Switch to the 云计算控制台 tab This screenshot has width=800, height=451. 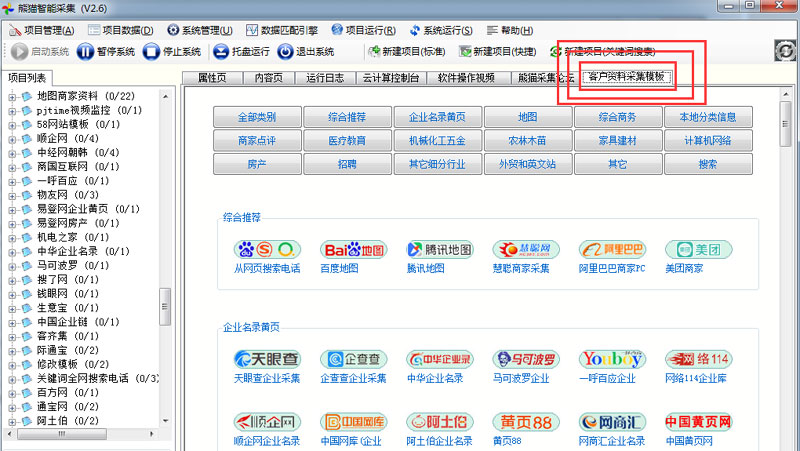[390, 78]
